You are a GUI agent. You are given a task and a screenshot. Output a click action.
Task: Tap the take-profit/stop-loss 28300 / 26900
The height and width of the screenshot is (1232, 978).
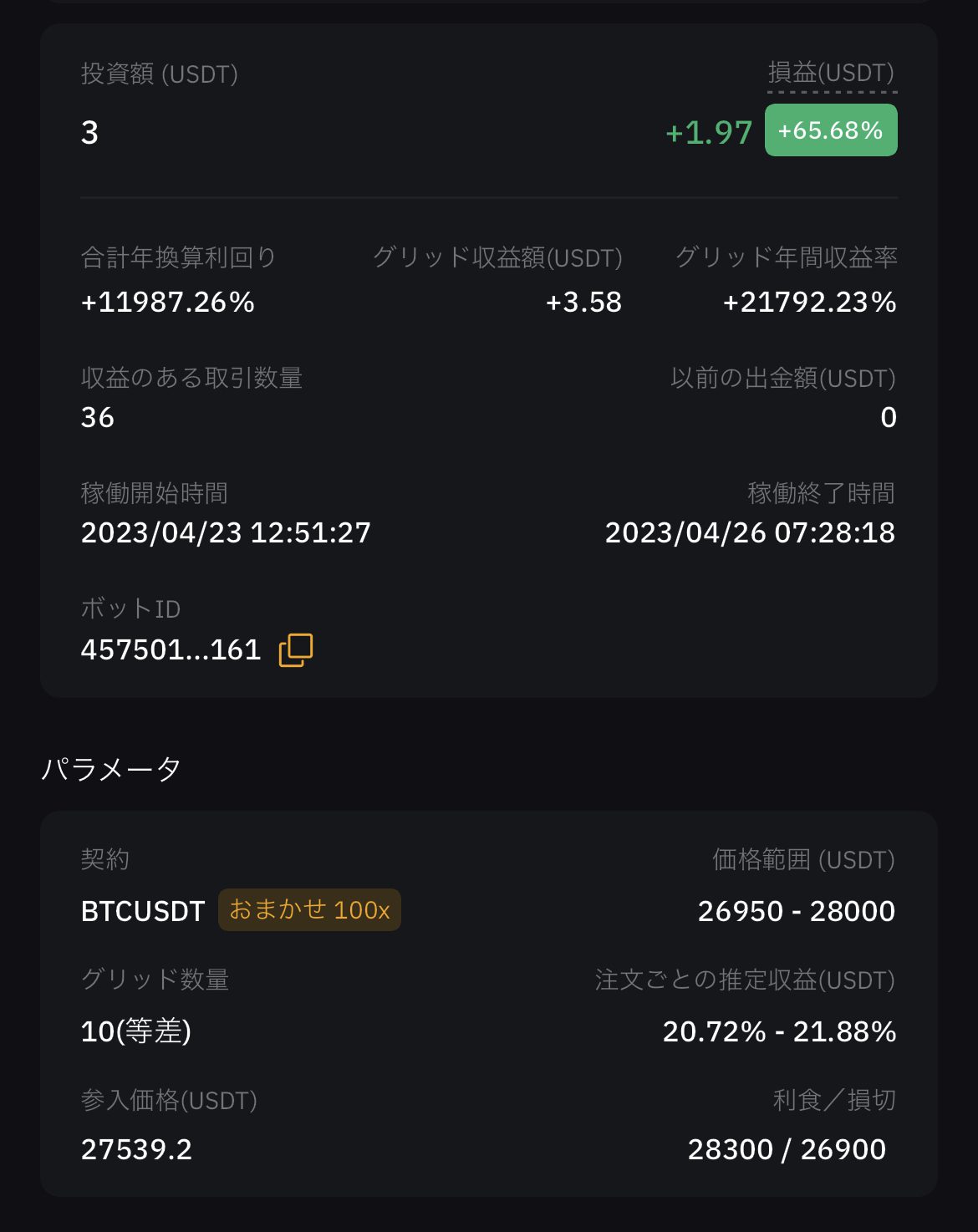(787, 1149)
